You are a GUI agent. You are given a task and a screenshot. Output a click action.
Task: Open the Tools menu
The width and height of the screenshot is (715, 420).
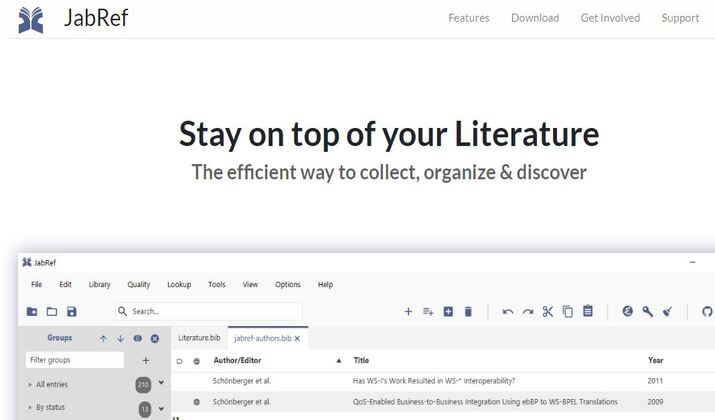pos(217,285)
